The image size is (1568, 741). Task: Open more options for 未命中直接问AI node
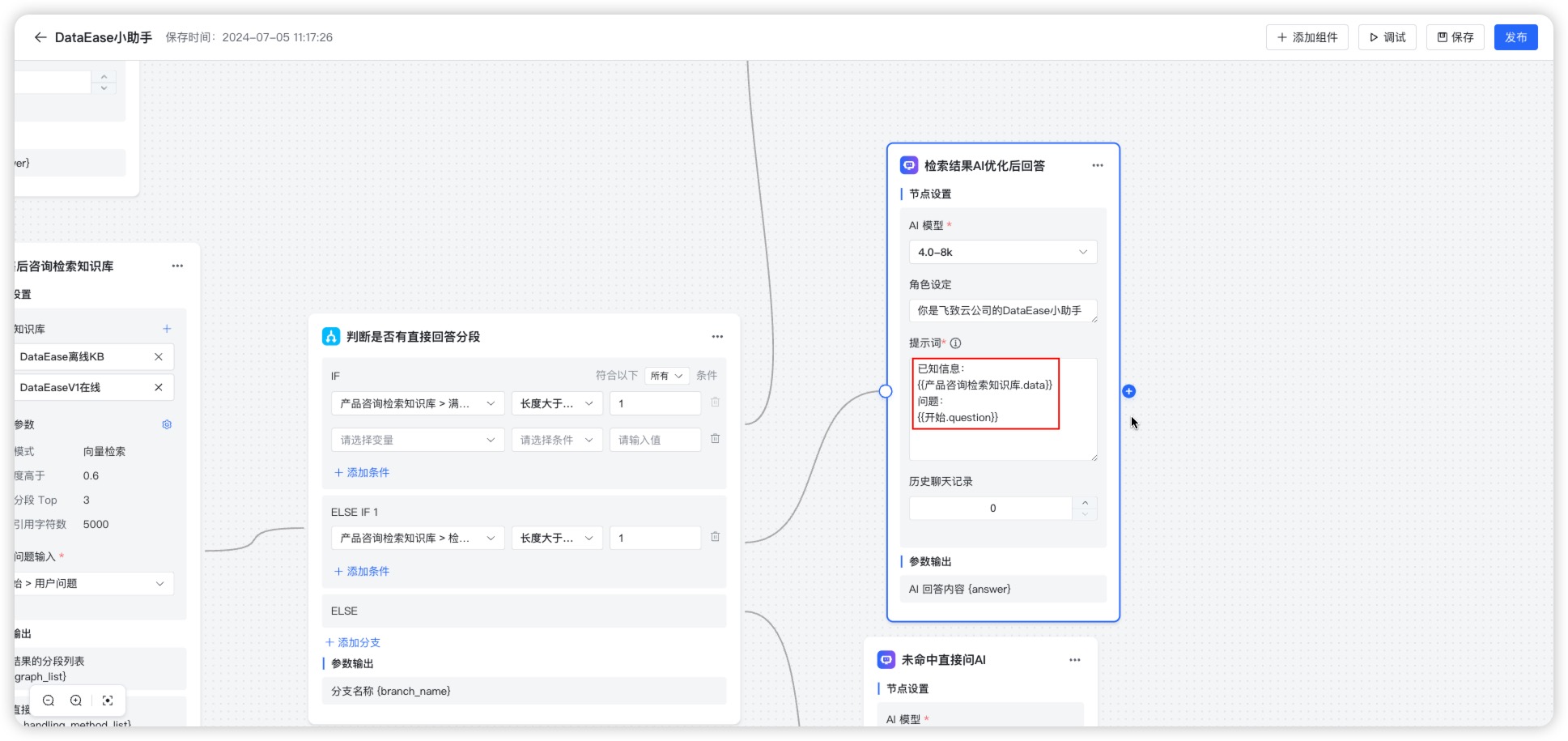pyautogui.click(x=1074, y=660)
